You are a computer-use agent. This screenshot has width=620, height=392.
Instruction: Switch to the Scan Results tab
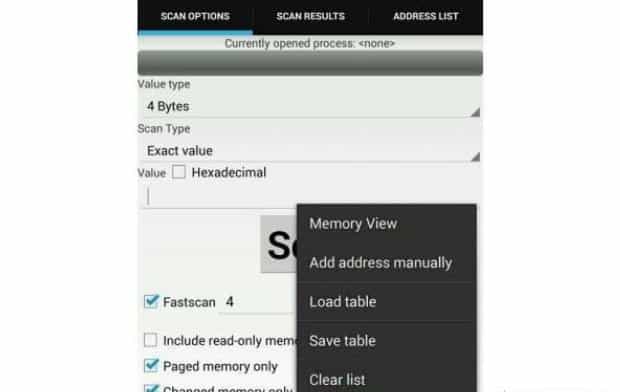tap(310, 16)
